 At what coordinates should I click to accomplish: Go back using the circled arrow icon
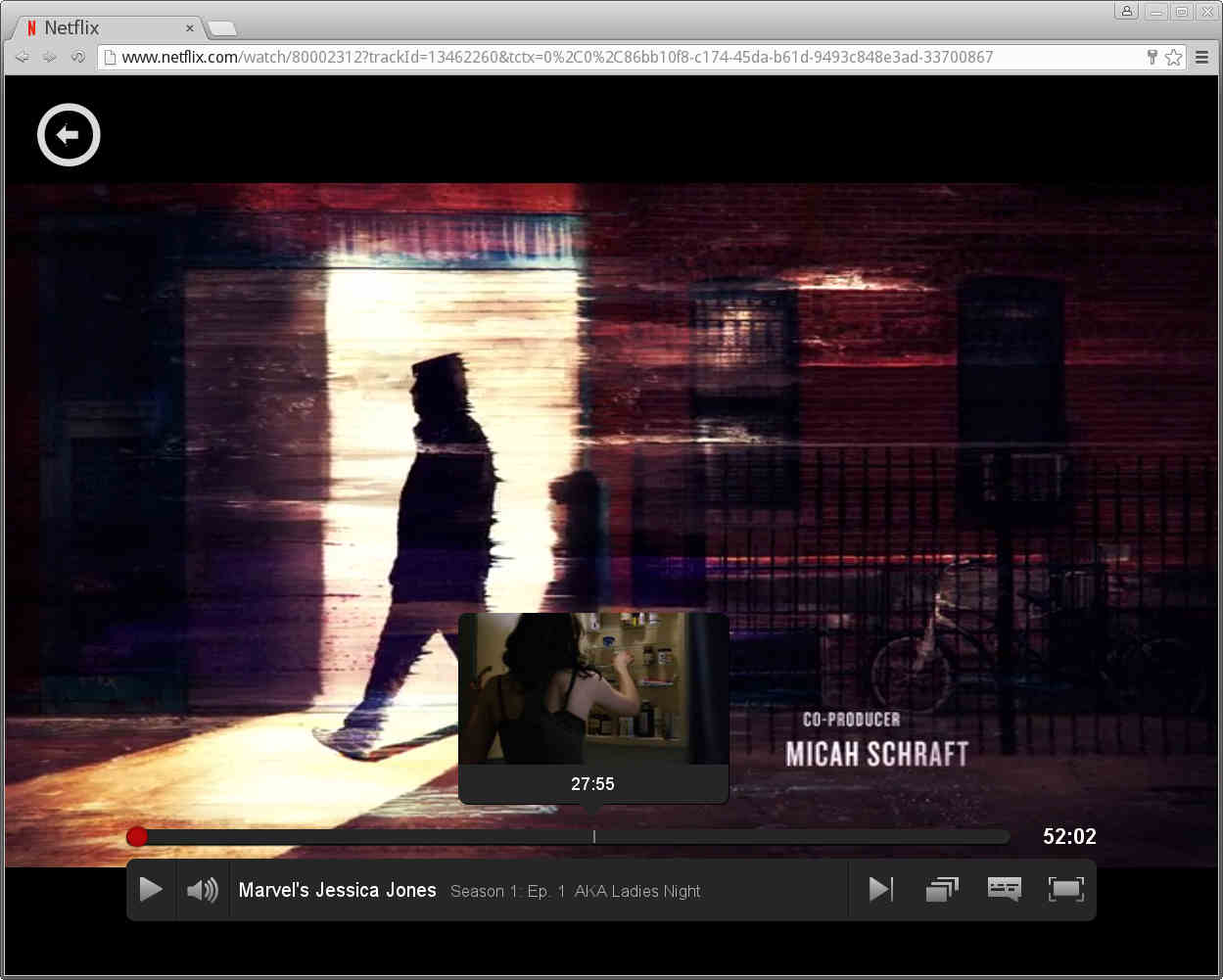pos(69,135)
